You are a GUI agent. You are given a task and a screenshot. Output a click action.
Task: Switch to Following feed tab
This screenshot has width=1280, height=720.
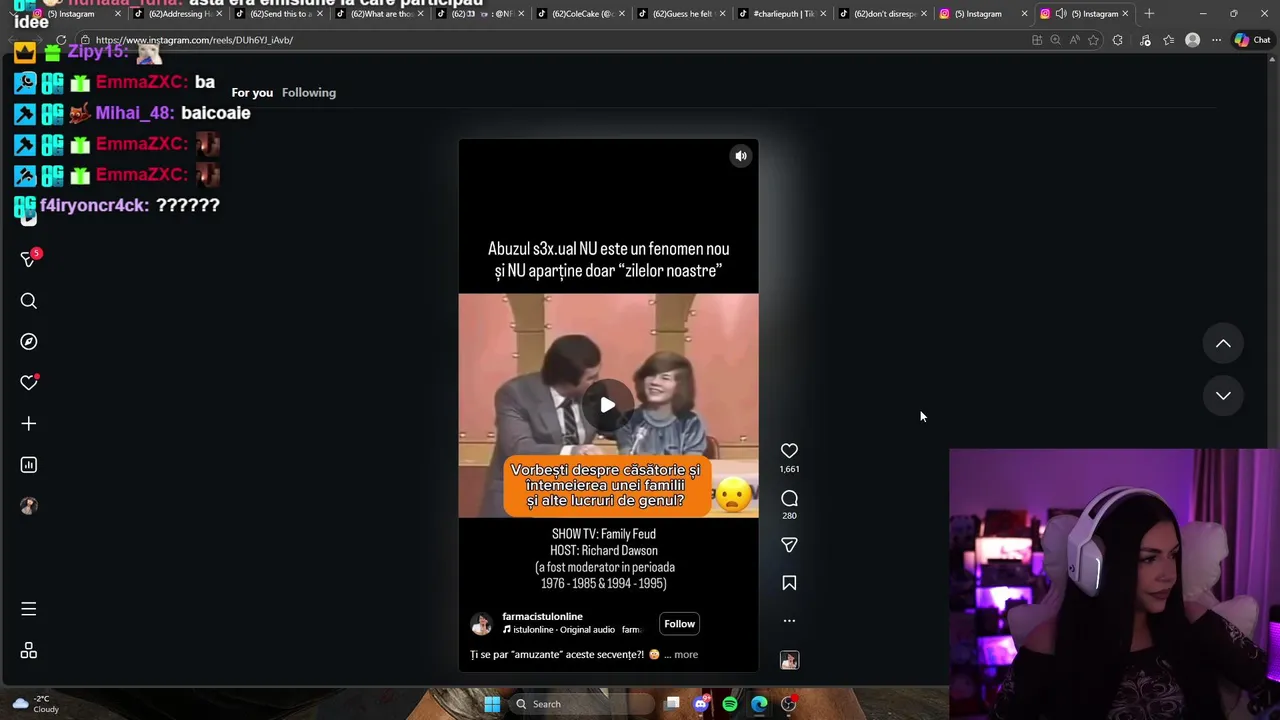click(309, 93)
